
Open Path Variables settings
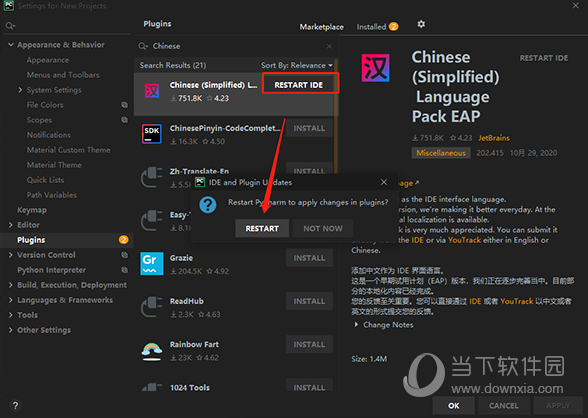point(51,195)
